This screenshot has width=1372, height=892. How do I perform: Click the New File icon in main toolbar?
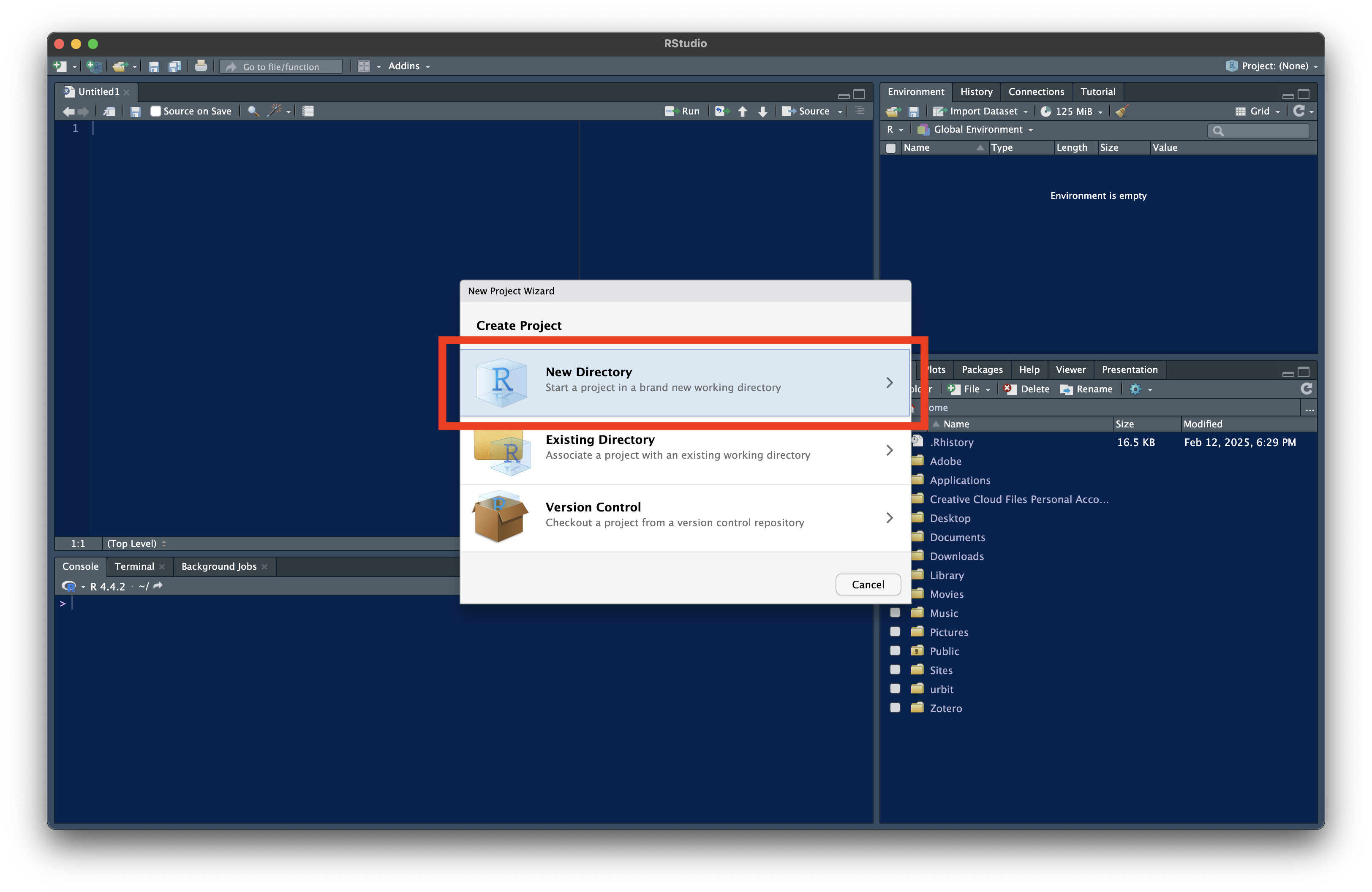click(60, 66)
